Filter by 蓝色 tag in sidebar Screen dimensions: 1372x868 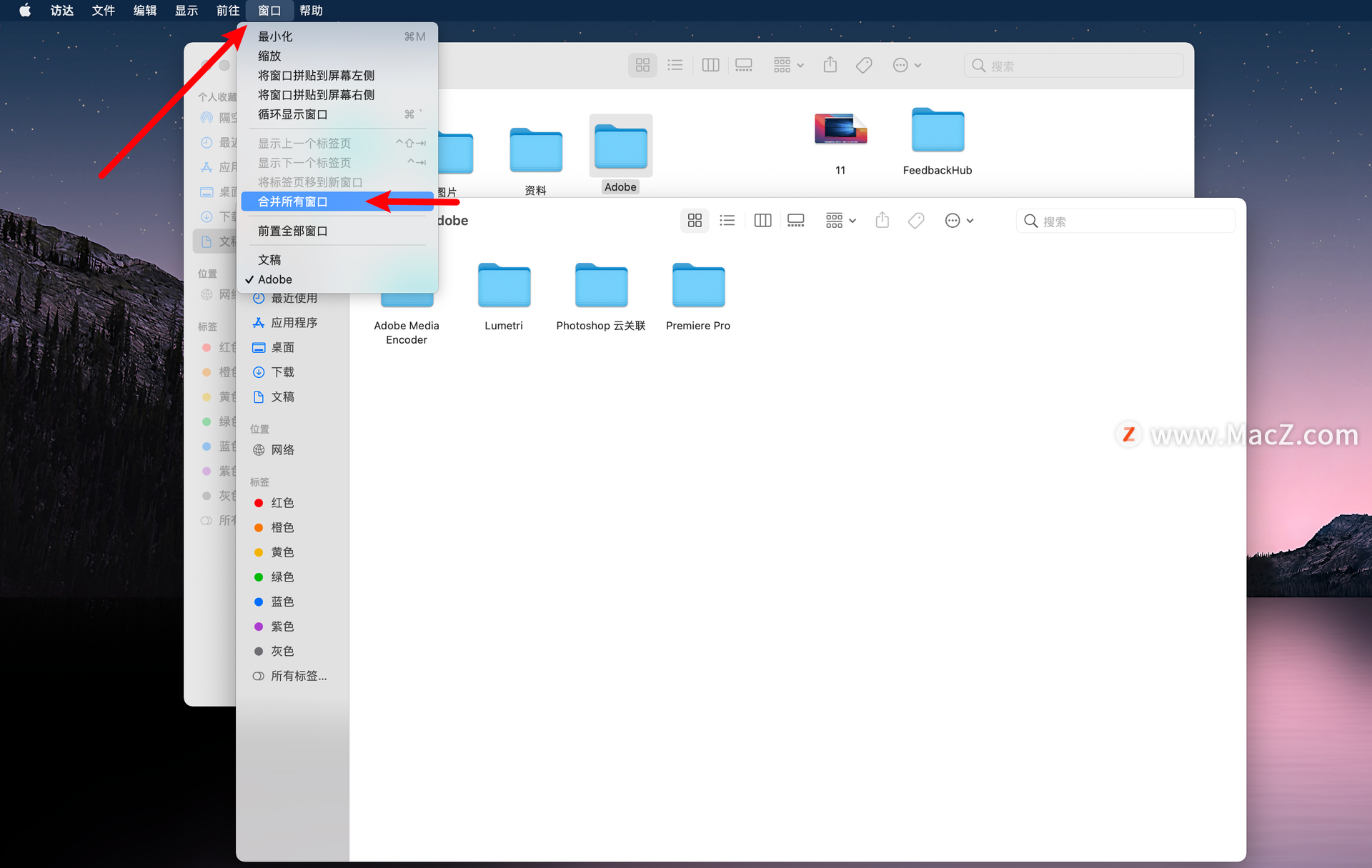point(293,602)
